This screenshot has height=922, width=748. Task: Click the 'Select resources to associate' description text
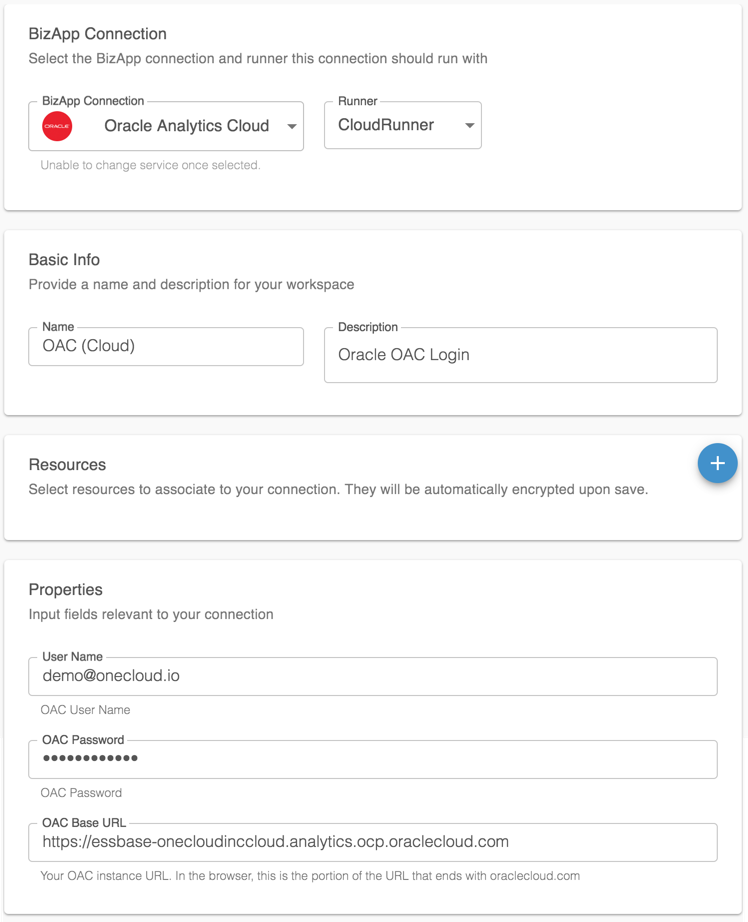338,490
